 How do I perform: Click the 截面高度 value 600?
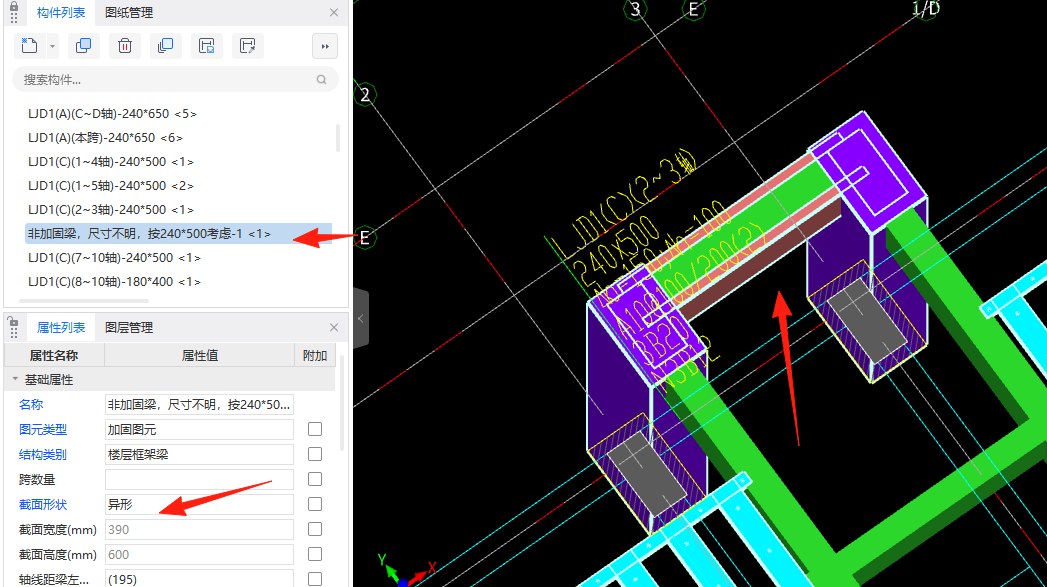click(x=199, y=555)
